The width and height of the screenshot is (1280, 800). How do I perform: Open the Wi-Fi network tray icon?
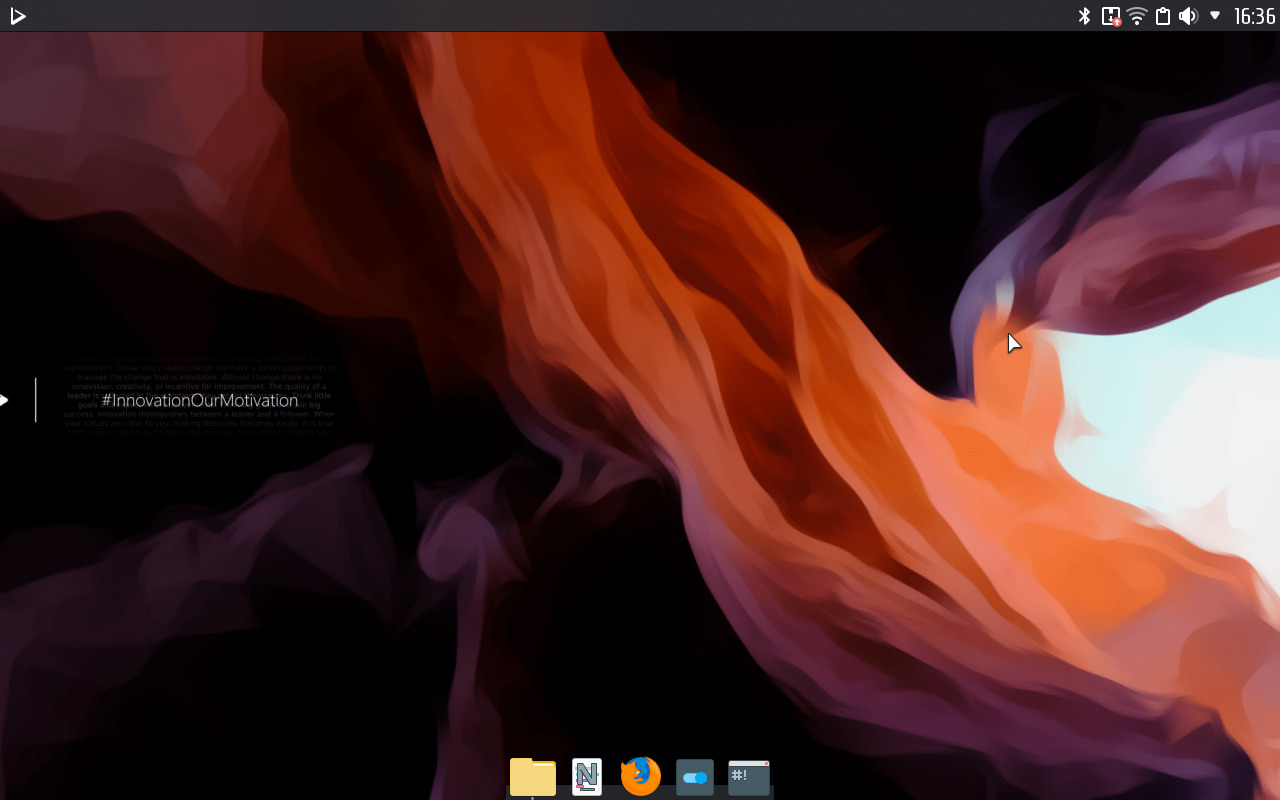pyautogui.click(x=1137, y=16)
